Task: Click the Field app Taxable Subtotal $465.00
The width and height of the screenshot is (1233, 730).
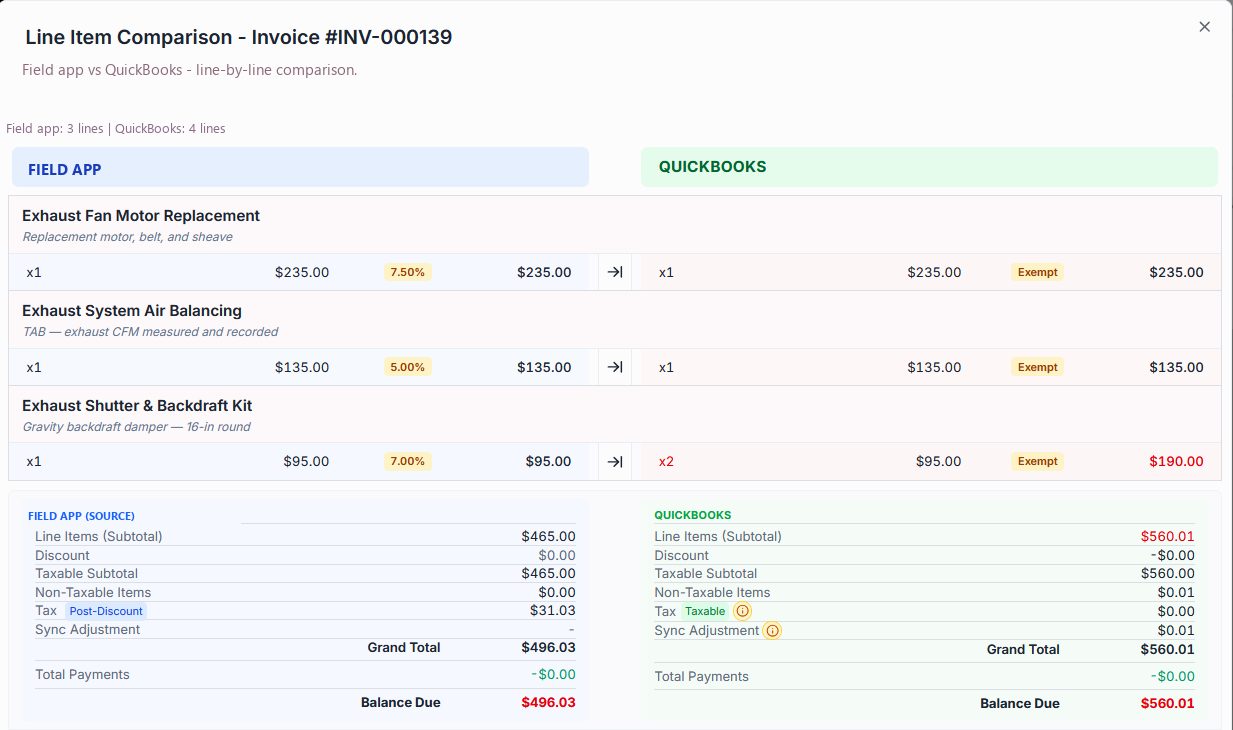Action: coord(548,573)
